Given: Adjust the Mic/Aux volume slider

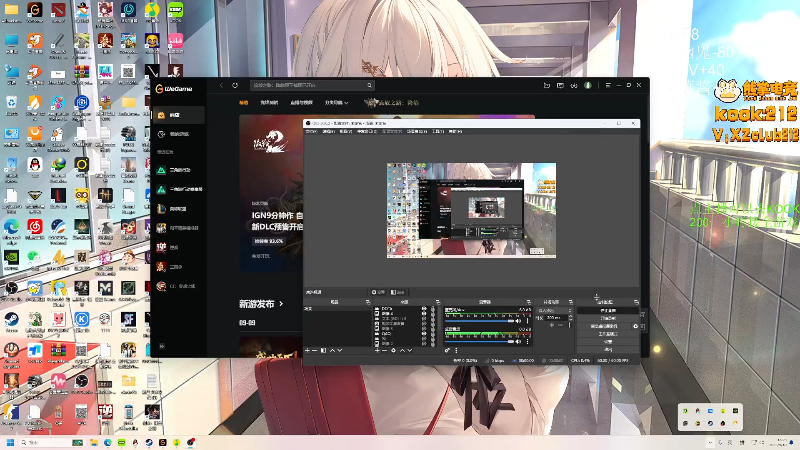Looking at the screenshot, I should point(480,321).
